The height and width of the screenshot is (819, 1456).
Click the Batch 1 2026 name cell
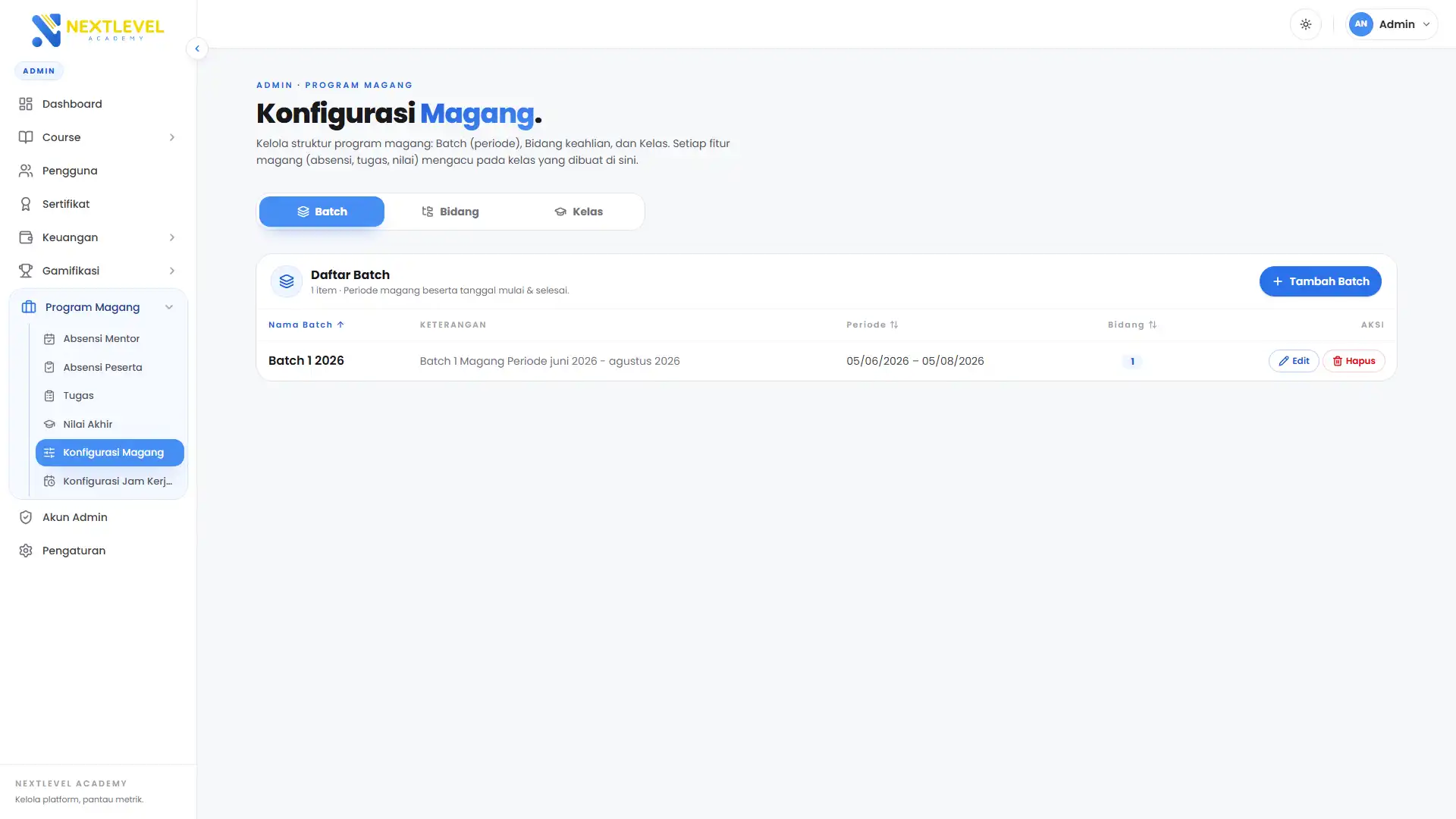(306, 361)
